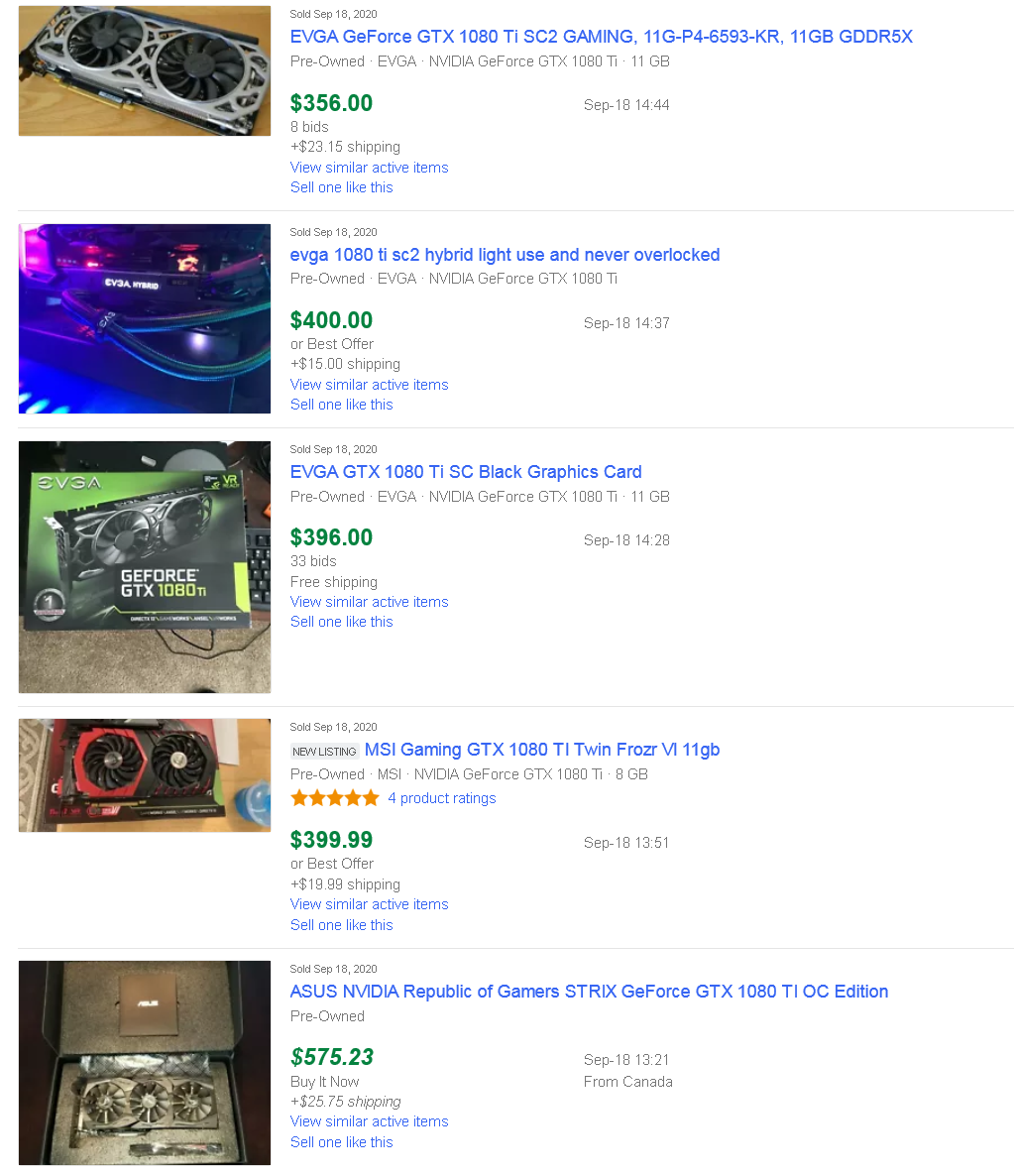Sell one like the $356.00 listing

pyautogui.click(x=341, y=187)
